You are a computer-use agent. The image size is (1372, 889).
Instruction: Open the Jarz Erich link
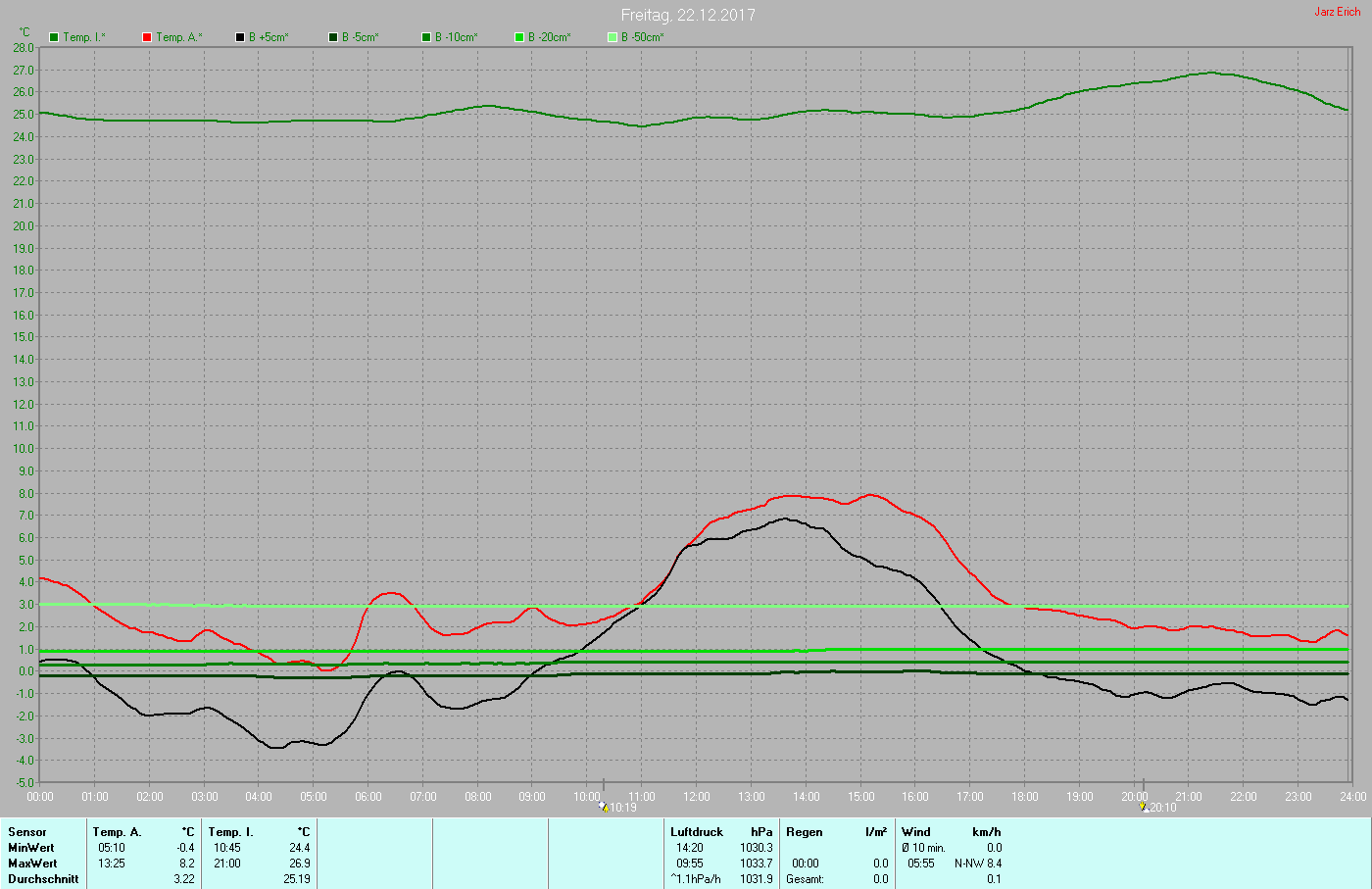pyautogui.click(x=1337, y=12)
